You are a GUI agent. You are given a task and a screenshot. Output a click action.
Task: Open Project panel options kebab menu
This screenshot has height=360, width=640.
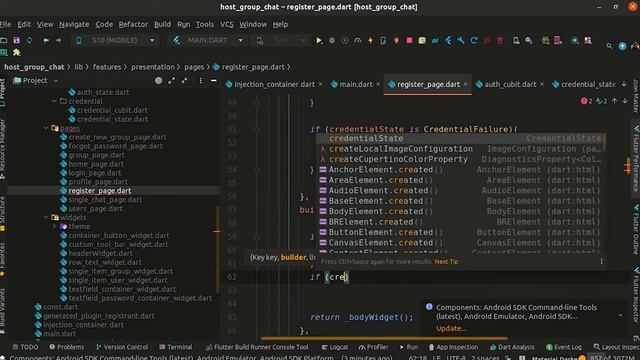point(200,81)
